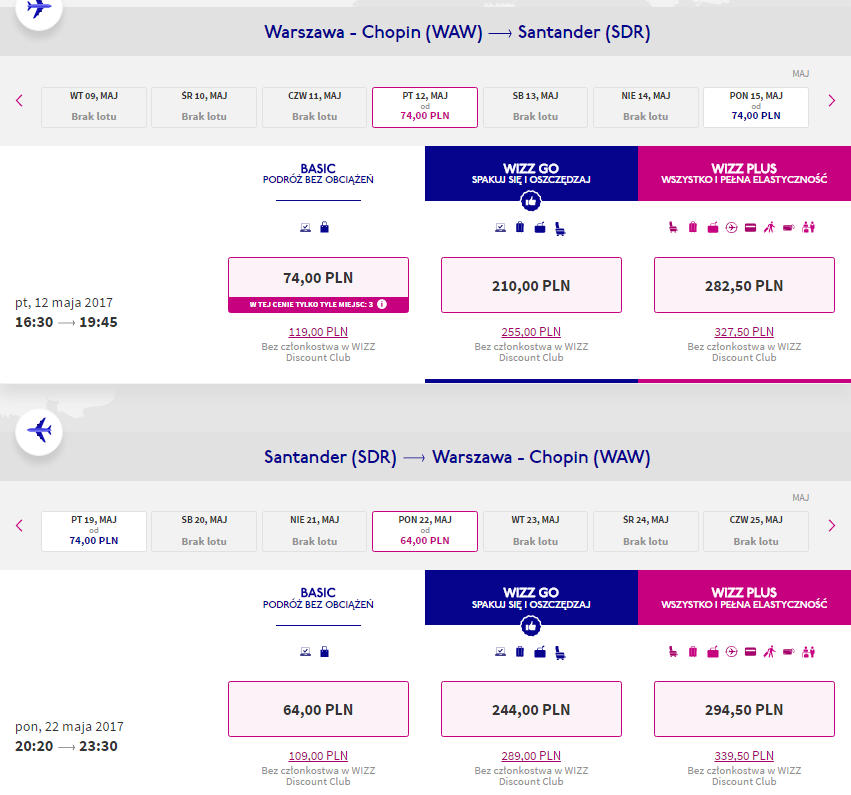Click outbound WIZZ PLUS fare header

coord(744,173)
